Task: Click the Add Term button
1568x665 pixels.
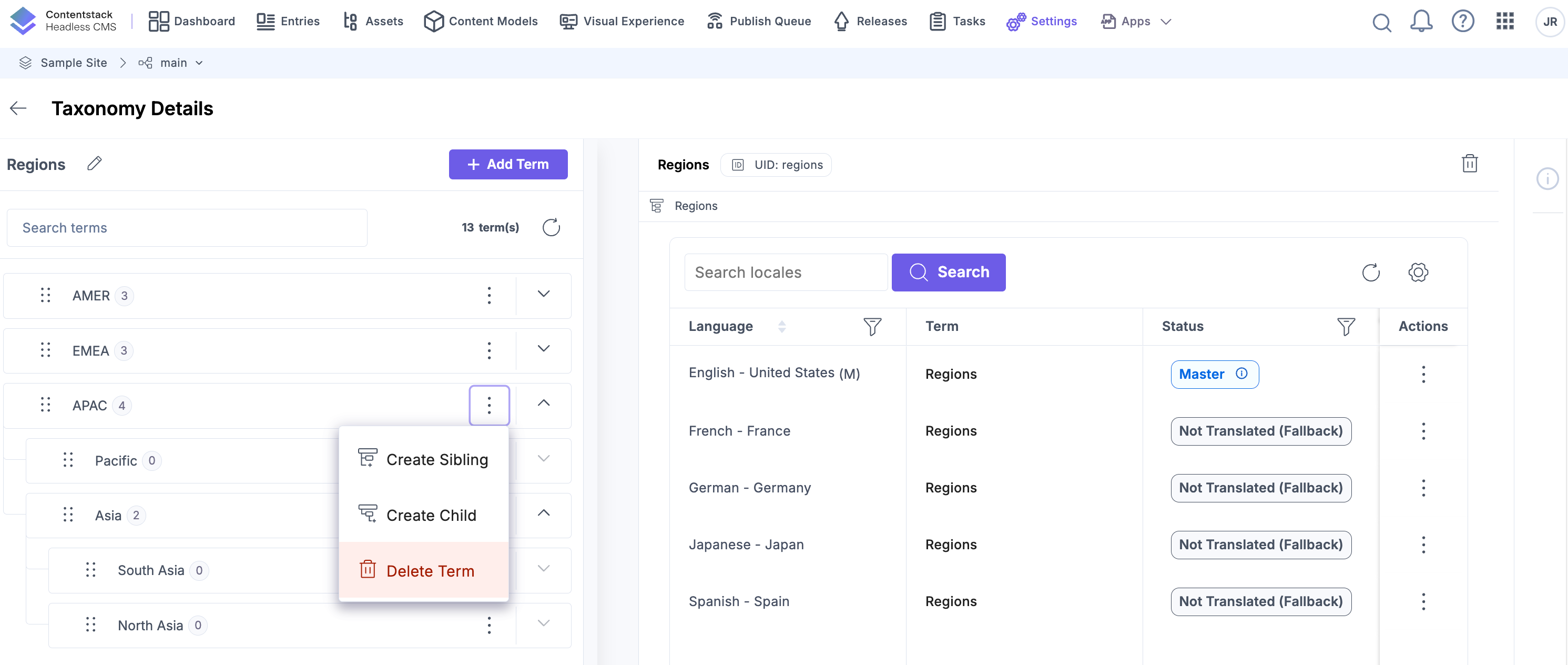Action: [x=507, y=164]
